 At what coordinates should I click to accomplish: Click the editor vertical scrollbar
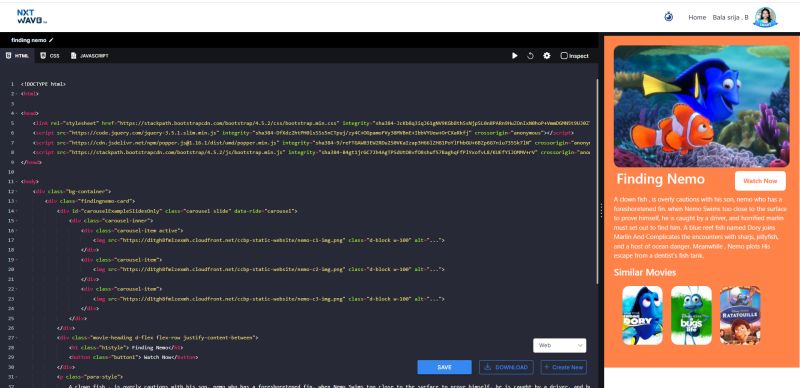pos(597,181)
